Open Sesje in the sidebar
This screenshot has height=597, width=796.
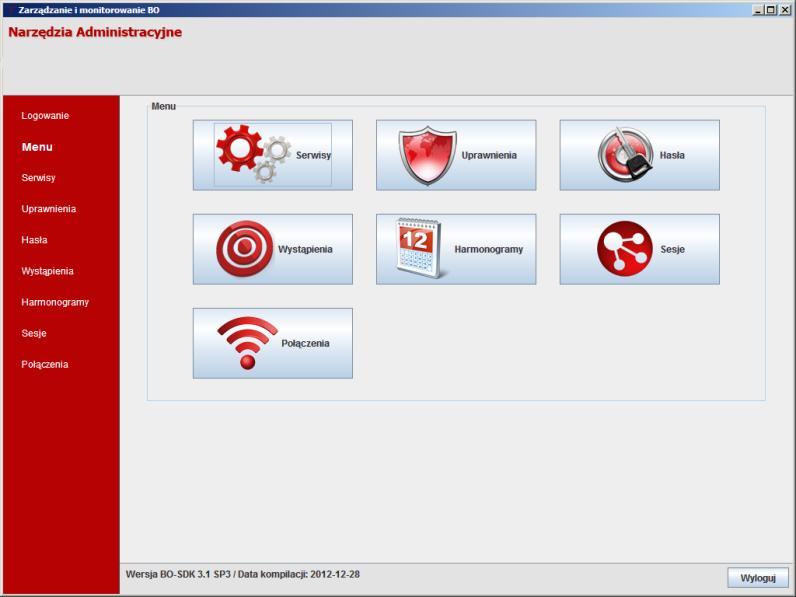pos(34,333)
